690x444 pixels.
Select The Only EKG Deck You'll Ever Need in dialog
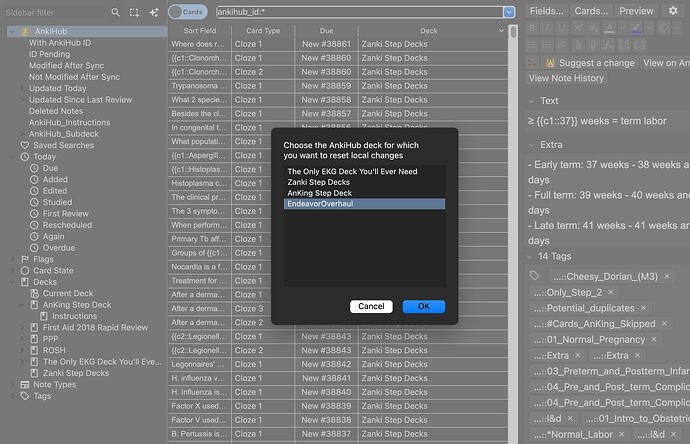(364, 172)
